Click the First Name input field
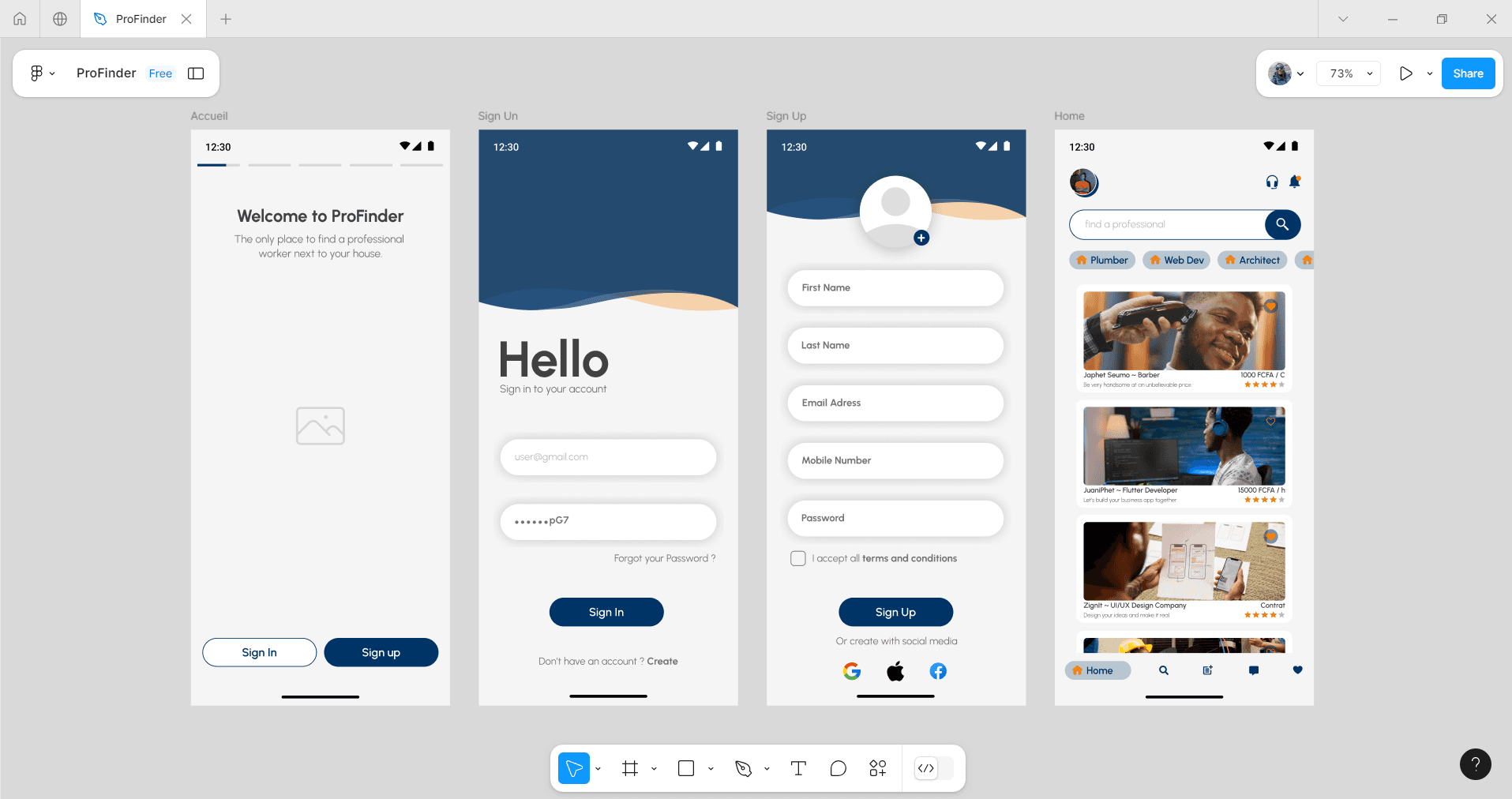1512x799 pixels. coord(895,288)
